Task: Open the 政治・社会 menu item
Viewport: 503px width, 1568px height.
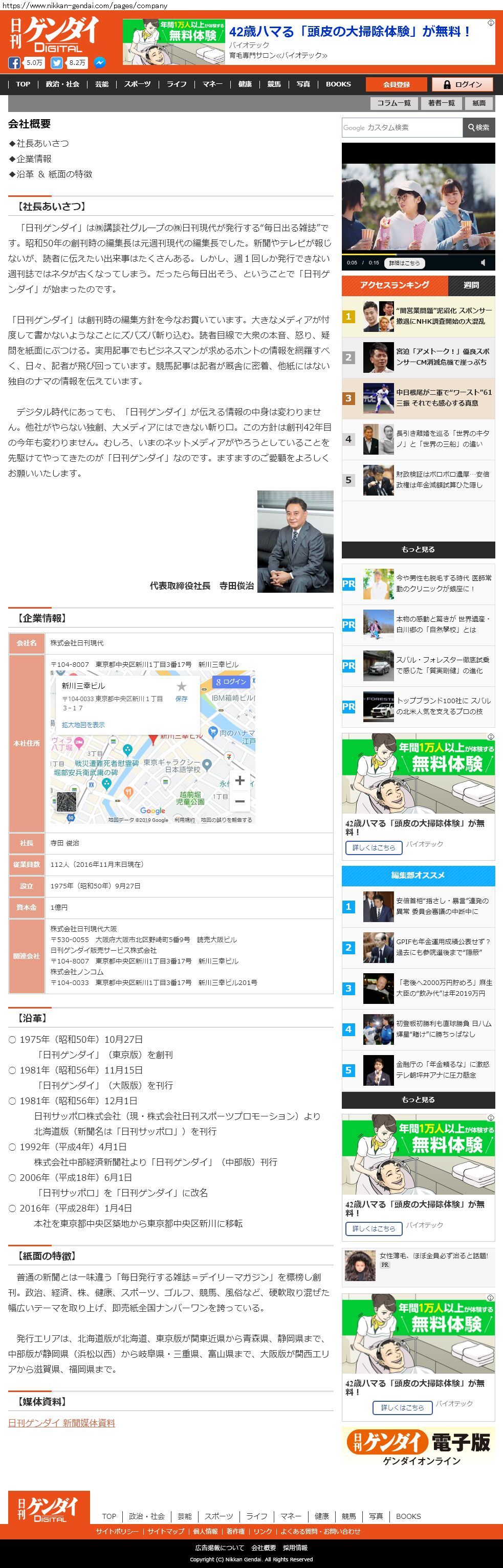Action: [62, 84]
